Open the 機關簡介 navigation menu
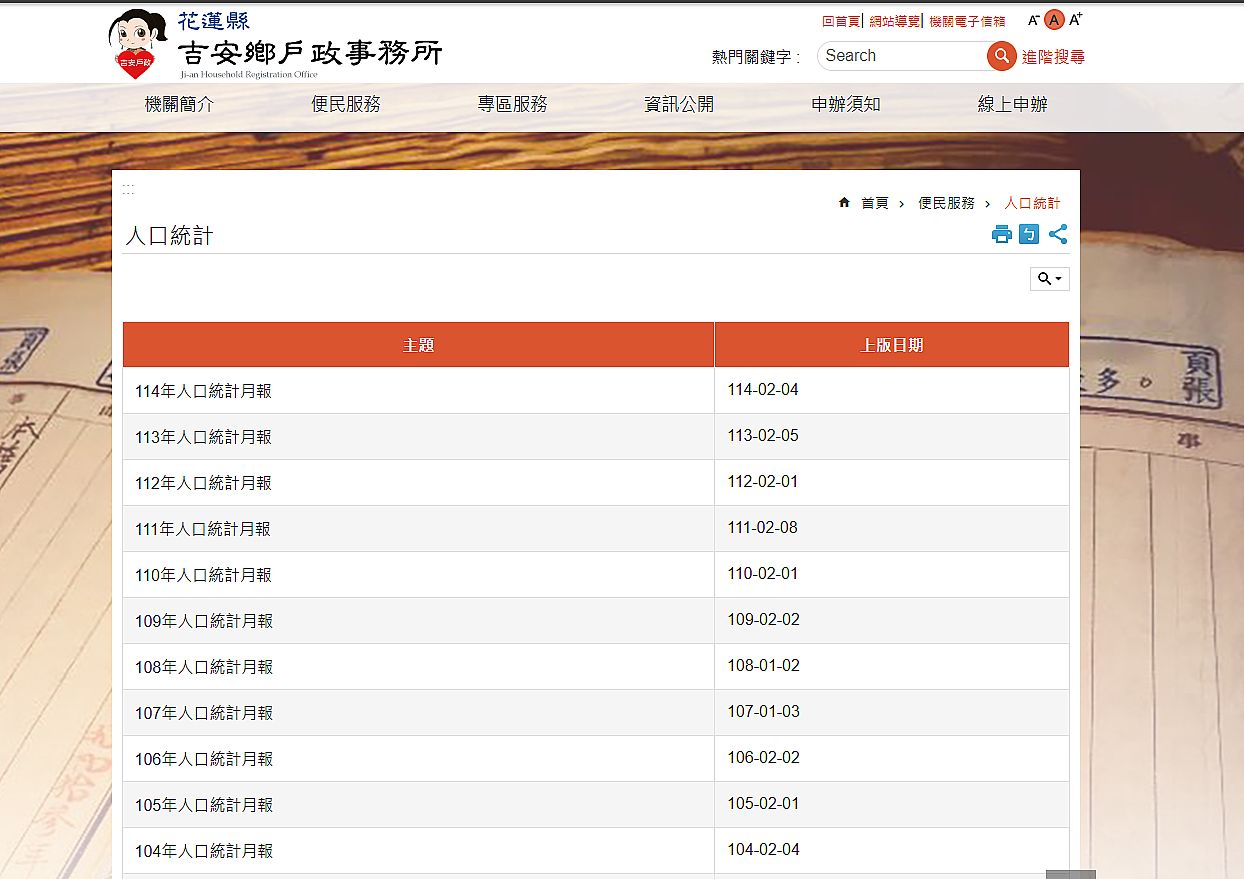The image size is (1244, 879). tap(180, 105)
